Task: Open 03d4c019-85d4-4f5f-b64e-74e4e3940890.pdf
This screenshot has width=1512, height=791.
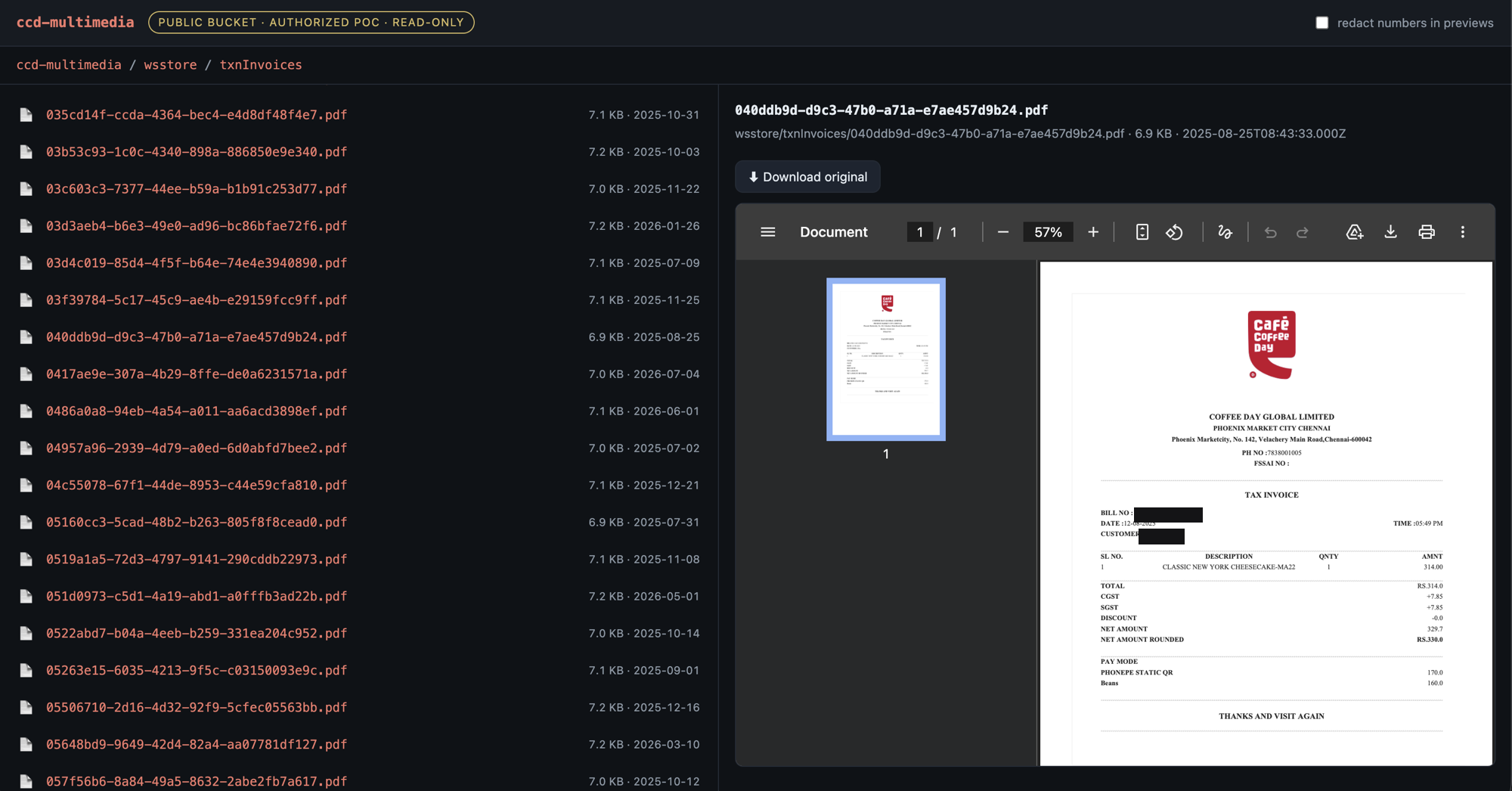Action: pyautogui.click(x=197, y=263)
